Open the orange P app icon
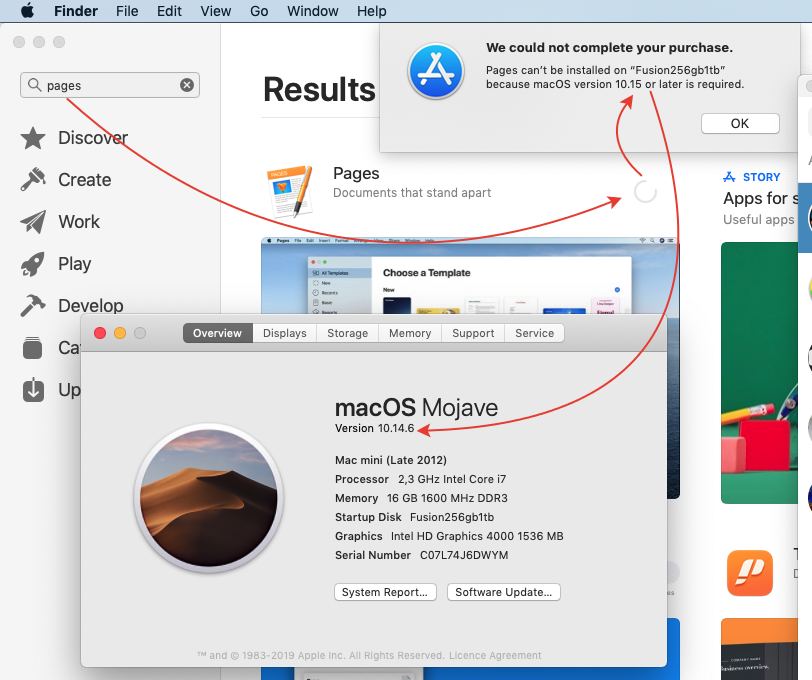This screenshot has height=680, width=812. click(750, 573)
